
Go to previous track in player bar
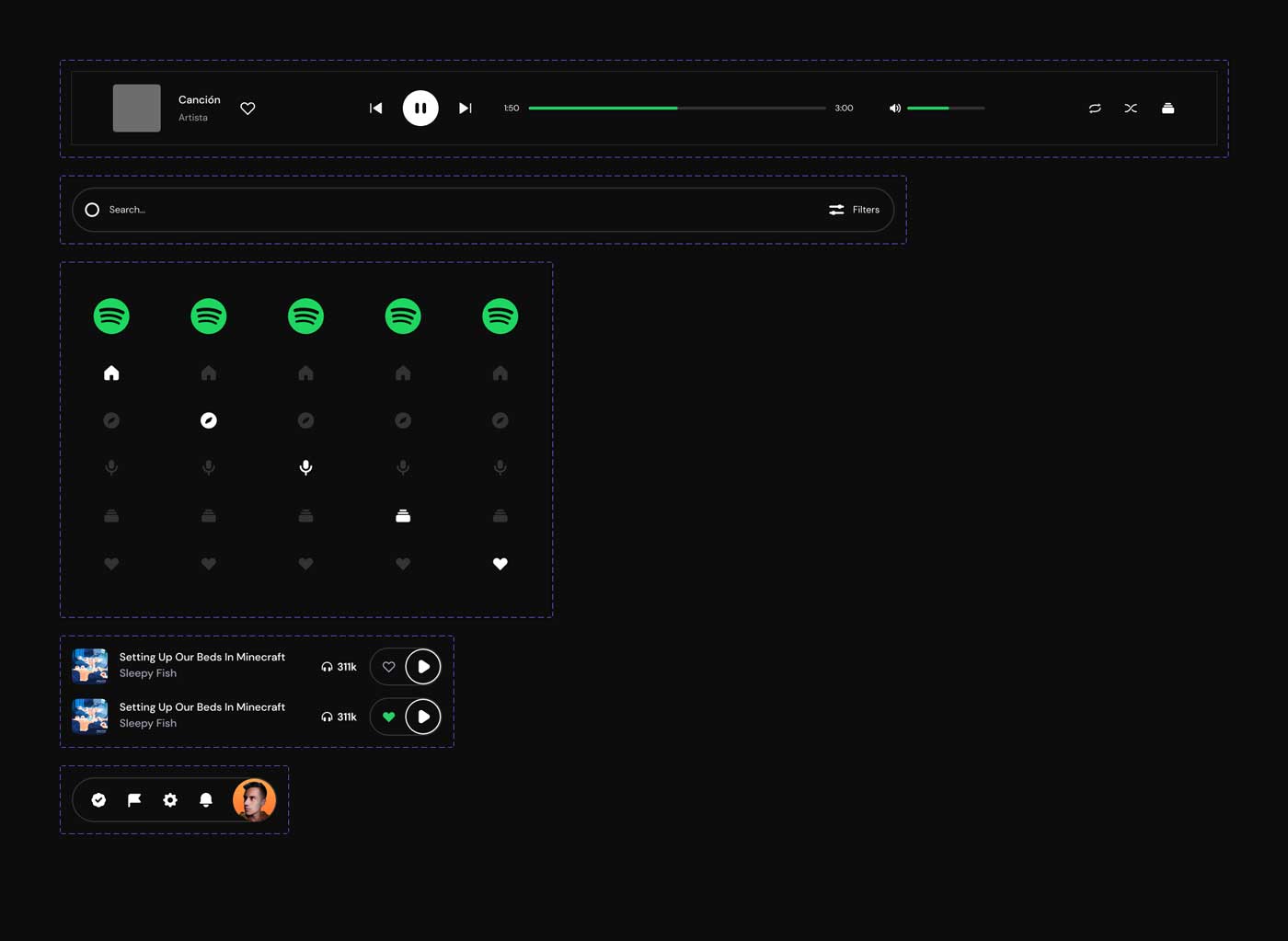click(x=375, y=109)
